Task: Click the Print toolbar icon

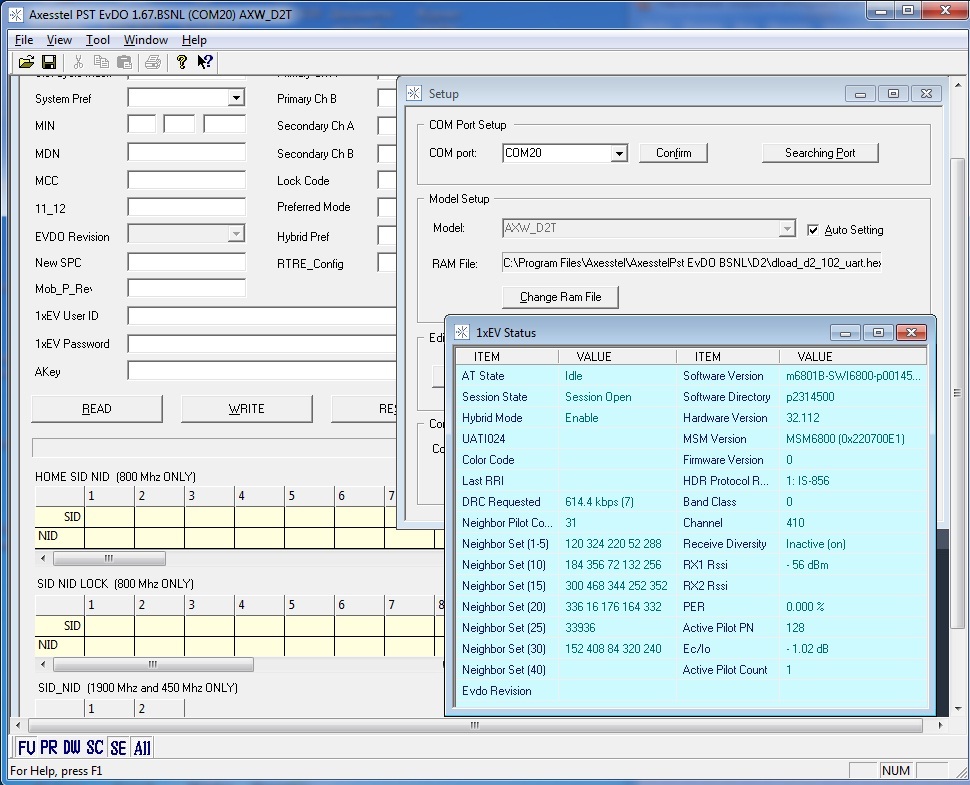Action: pyautogui.click(x=153, y=62)
